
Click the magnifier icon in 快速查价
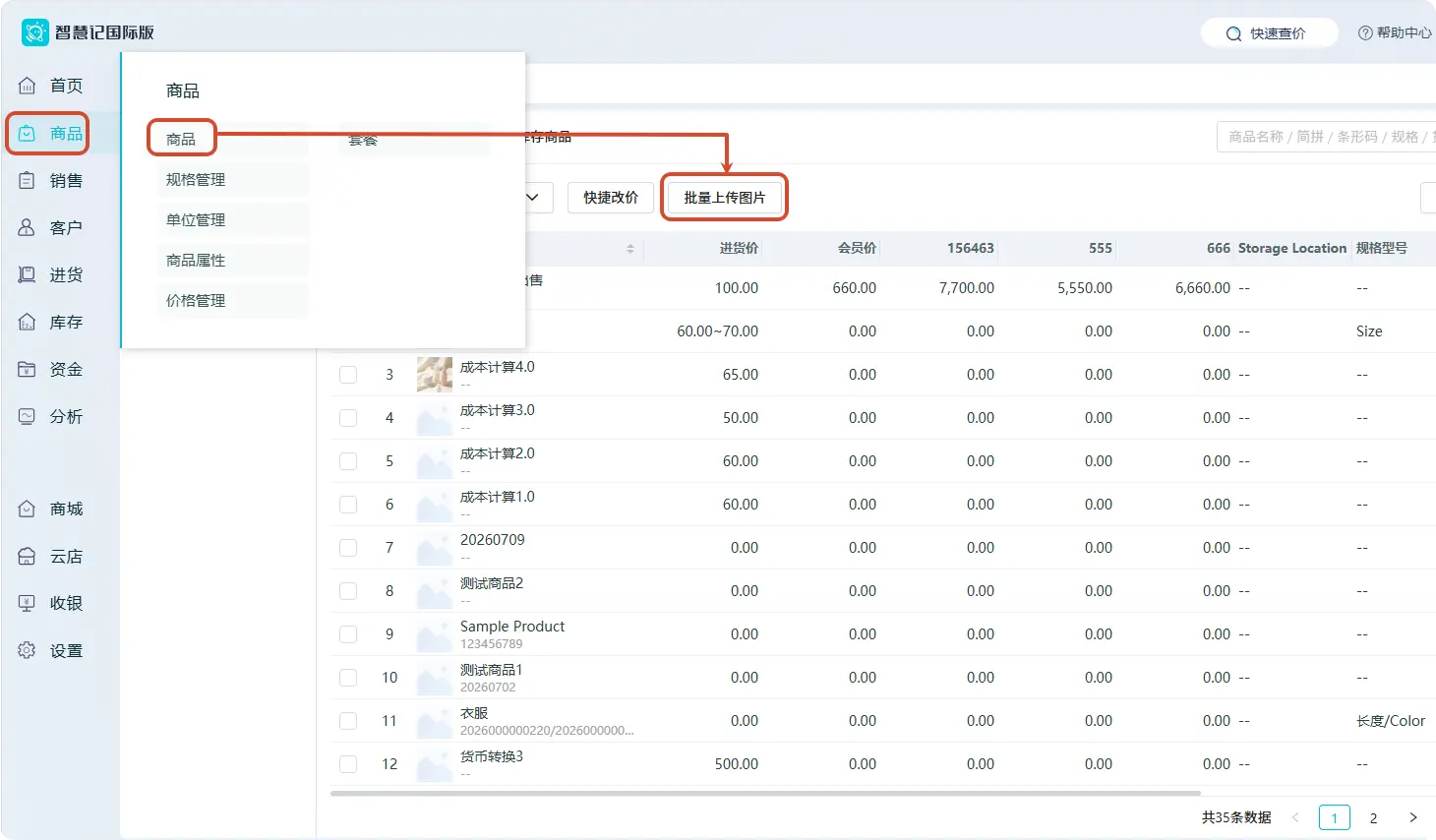click(x=1233, y=33)
